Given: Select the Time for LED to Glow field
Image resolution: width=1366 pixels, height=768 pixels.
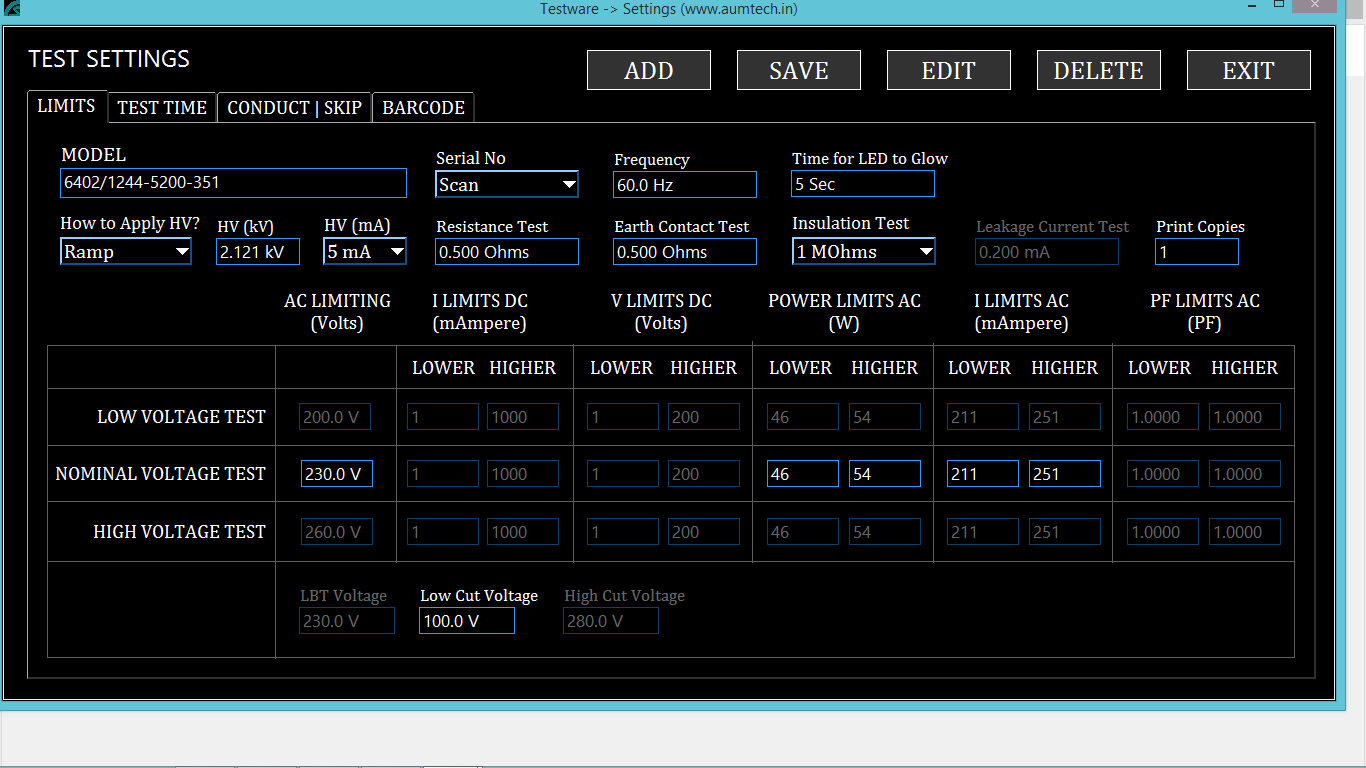Looking at the screenshot, I should pyautogui.click(x=862, y=184).
